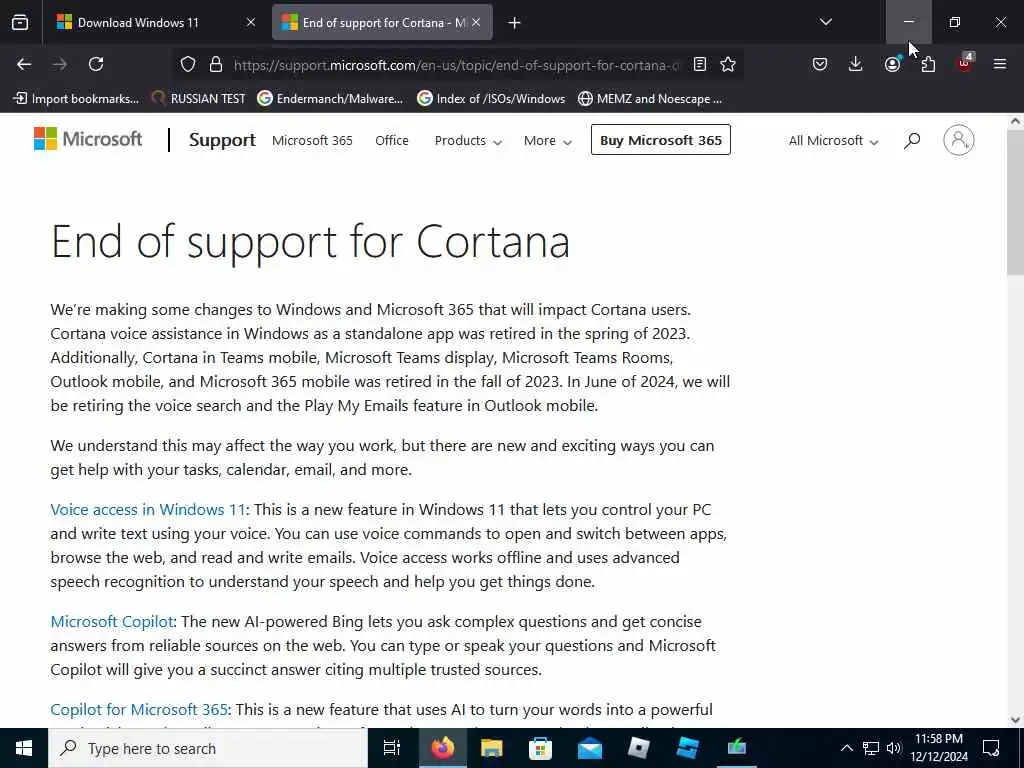The width and height of the screenshot is (1024, 768).
Task: View site security padlock info
Action: [216, 64]
